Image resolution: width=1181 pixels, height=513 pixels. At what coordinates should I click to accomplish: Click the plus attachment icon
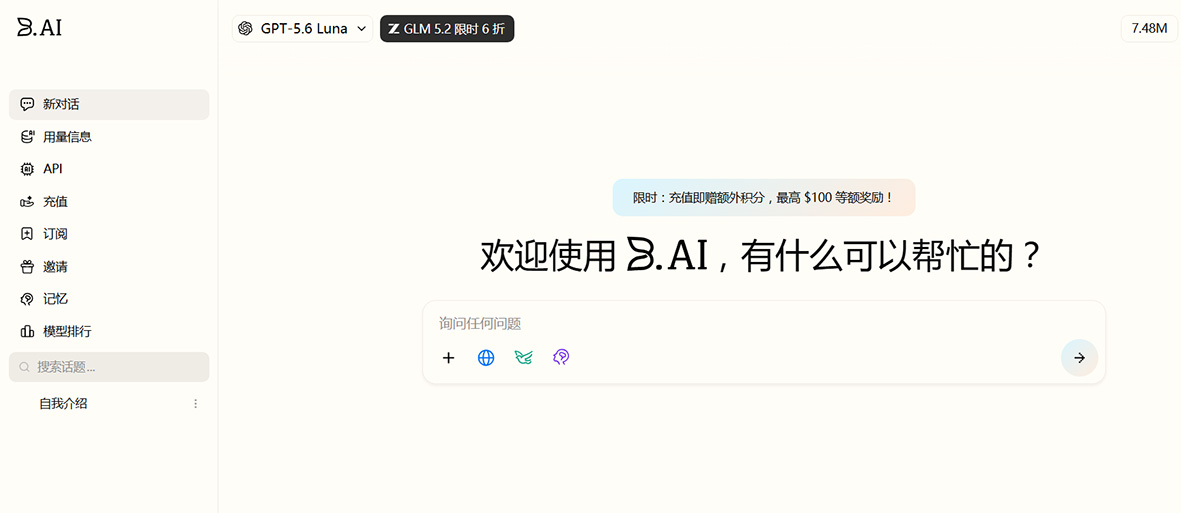click(x=448, y=358)
